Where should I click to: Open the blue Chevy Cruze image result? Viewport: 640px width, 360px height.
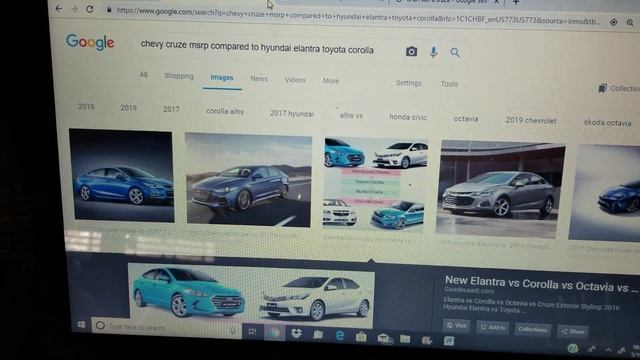coord(122,176)
